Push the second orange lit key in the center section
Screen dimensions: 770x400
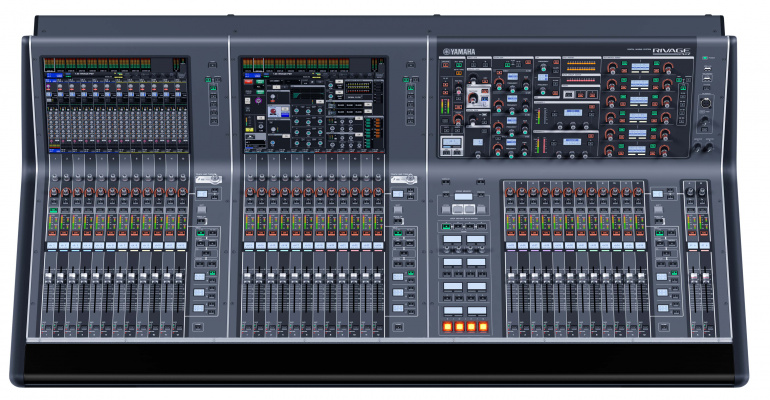point(459,326)
